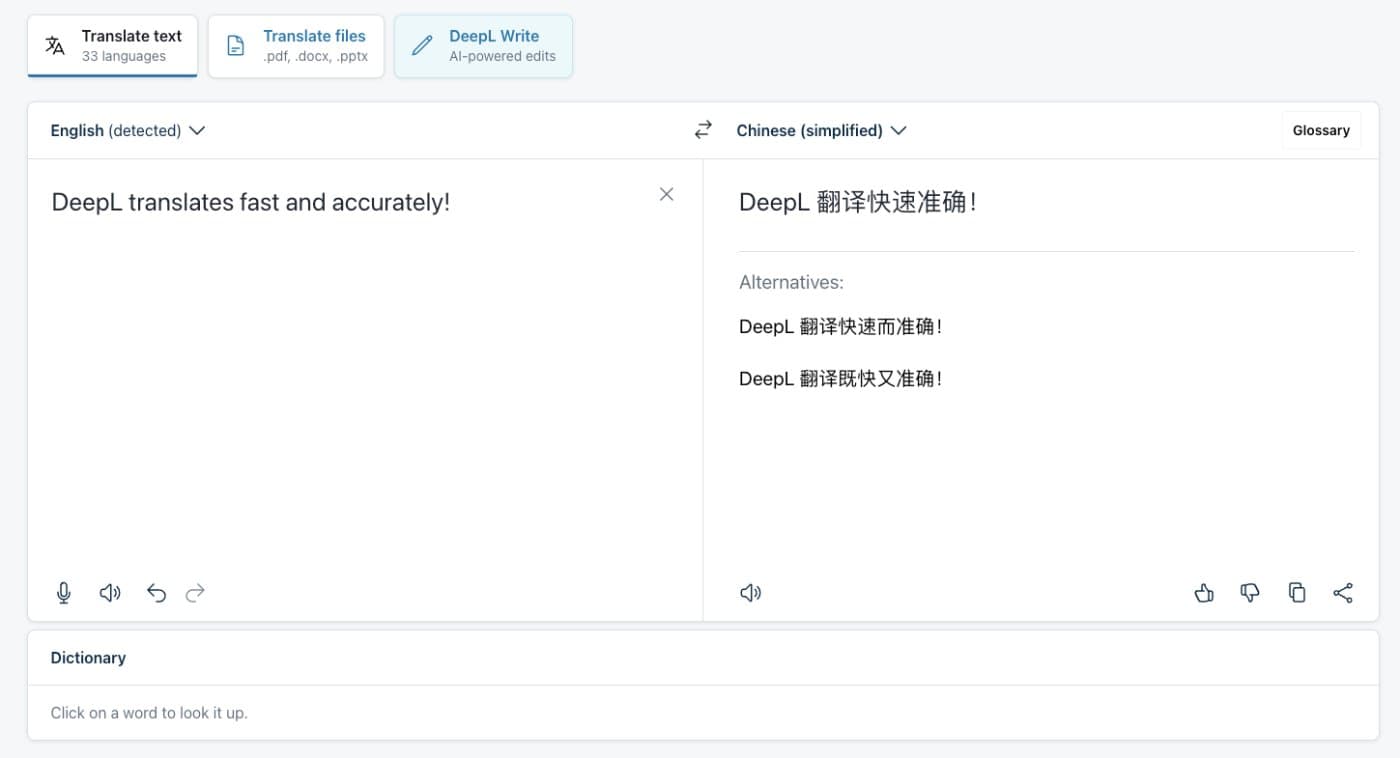Give thumbs up to the translation

pos(1204,593)
